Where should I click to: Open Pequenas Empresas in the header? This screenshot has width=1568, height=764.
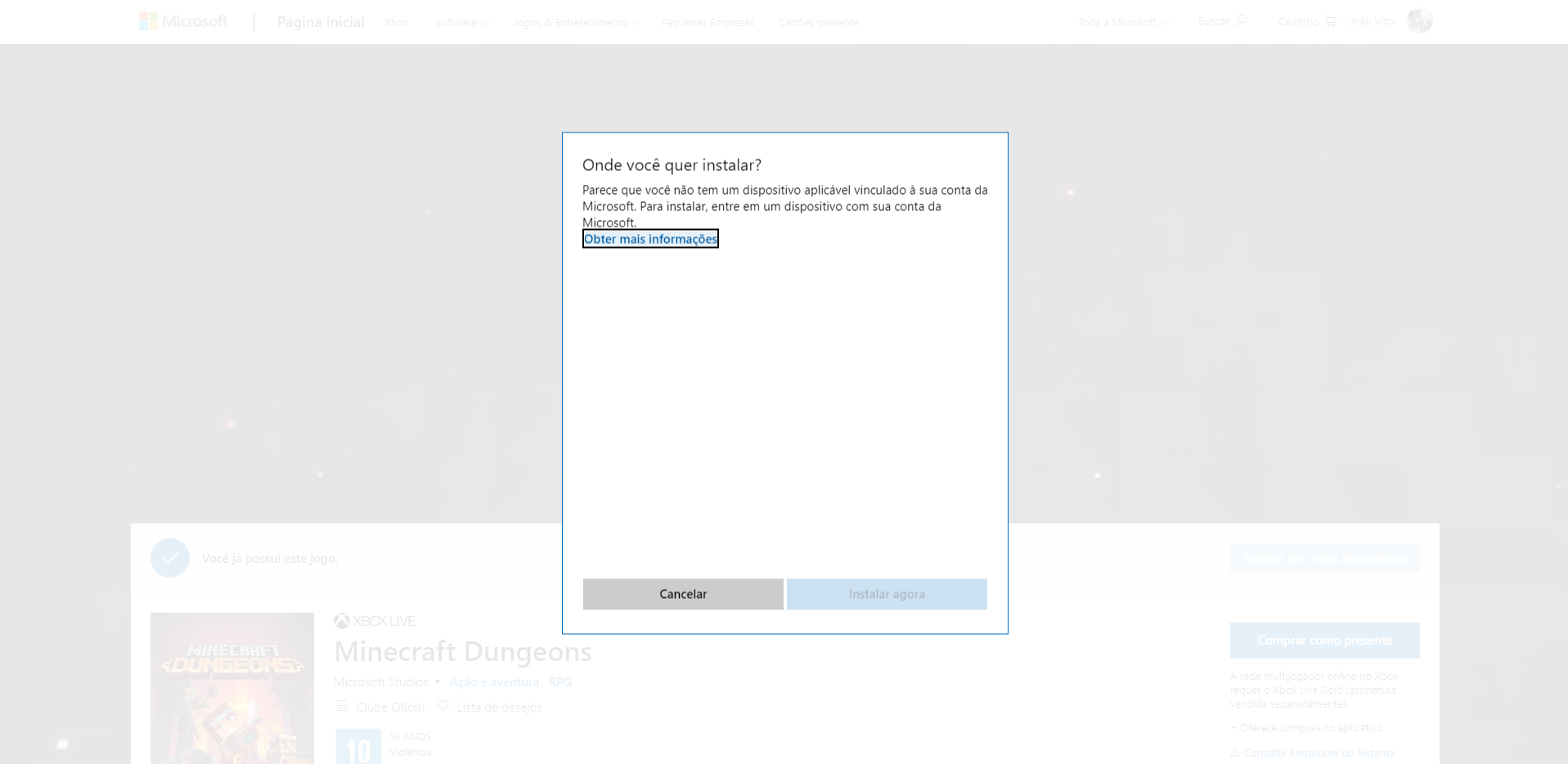click(x=708, y=22)
